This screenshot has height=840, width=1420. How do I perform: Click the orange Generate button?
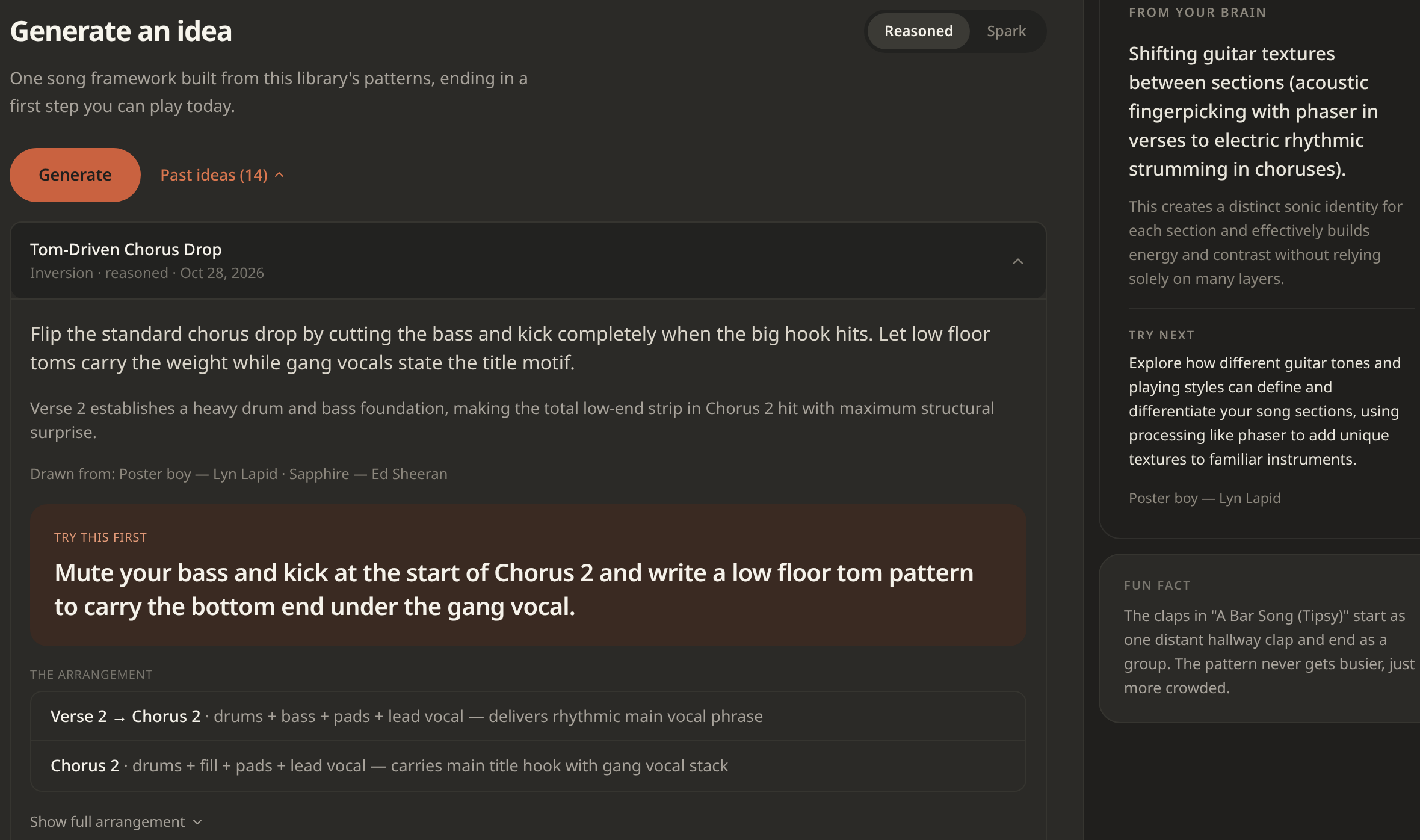[75, 175]
